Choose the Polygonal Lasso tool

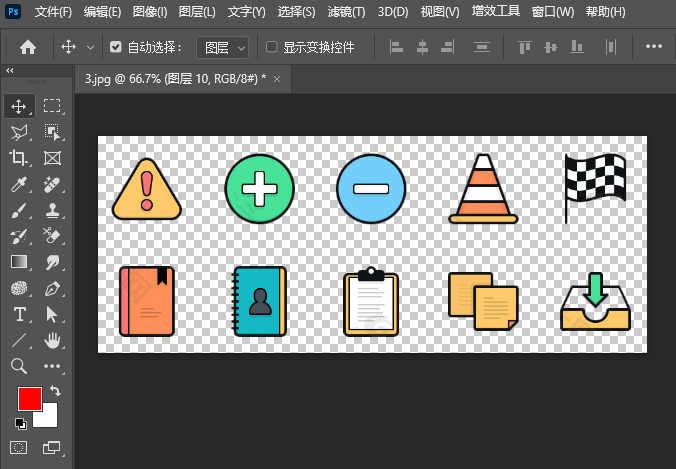[19, 132]
